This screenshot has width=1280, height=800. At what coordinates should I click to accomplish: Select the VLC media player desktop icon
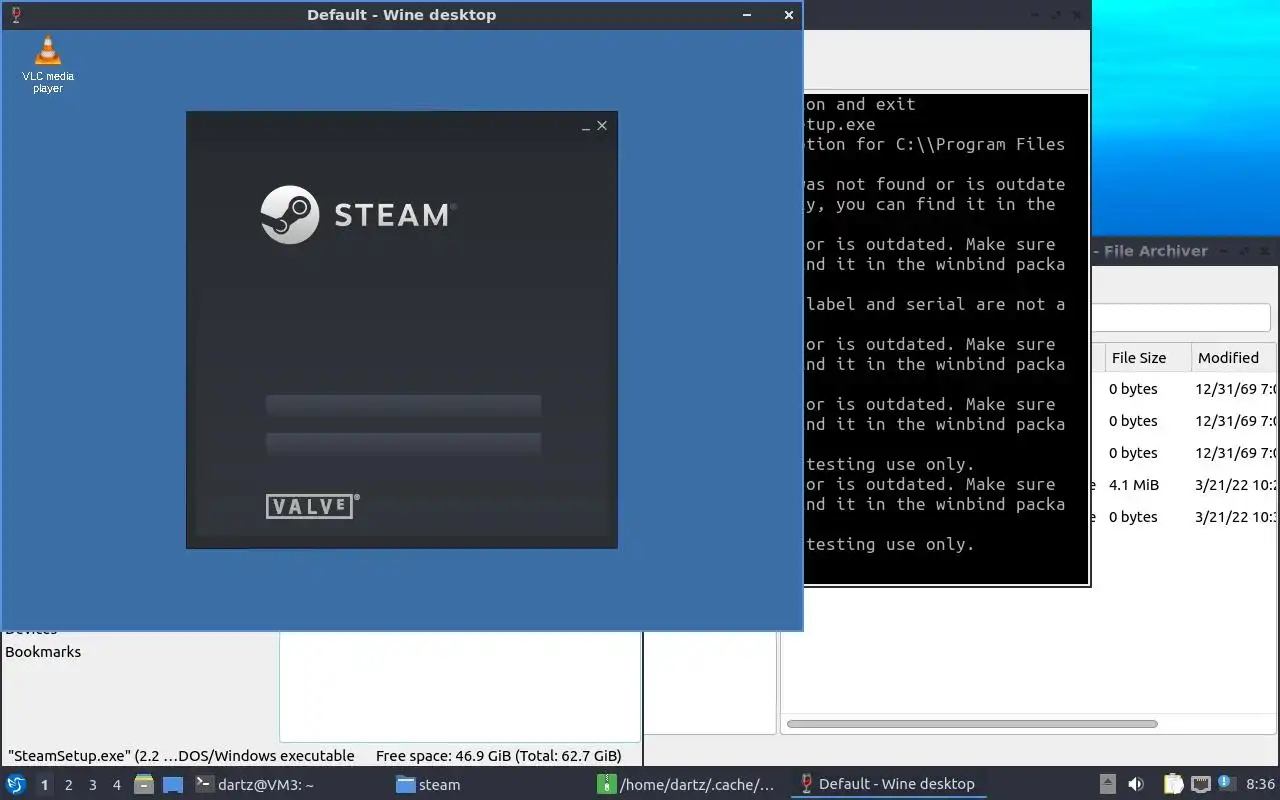coord(47,65)
